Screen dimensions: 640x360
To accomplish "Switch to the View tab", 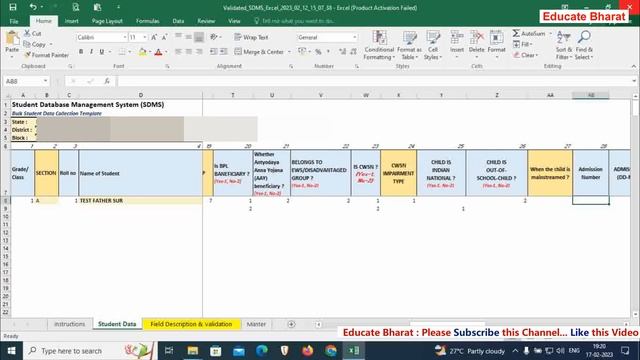I will coord(234,21).
